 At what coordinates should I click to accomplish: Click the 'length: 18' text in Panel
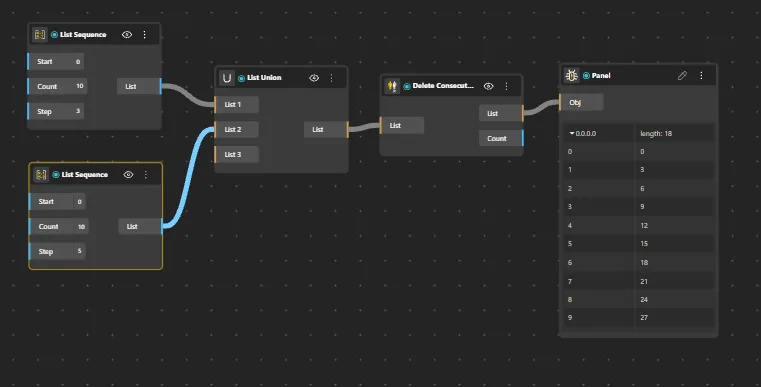coord(656,134)
